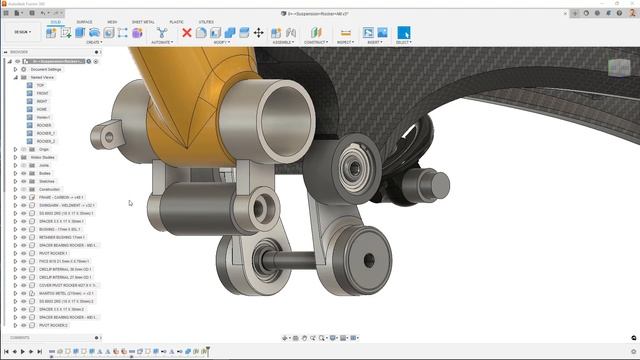Click the New Component icon
The width and height of the screenshot is (640, 360).
[x=51, y=33]
